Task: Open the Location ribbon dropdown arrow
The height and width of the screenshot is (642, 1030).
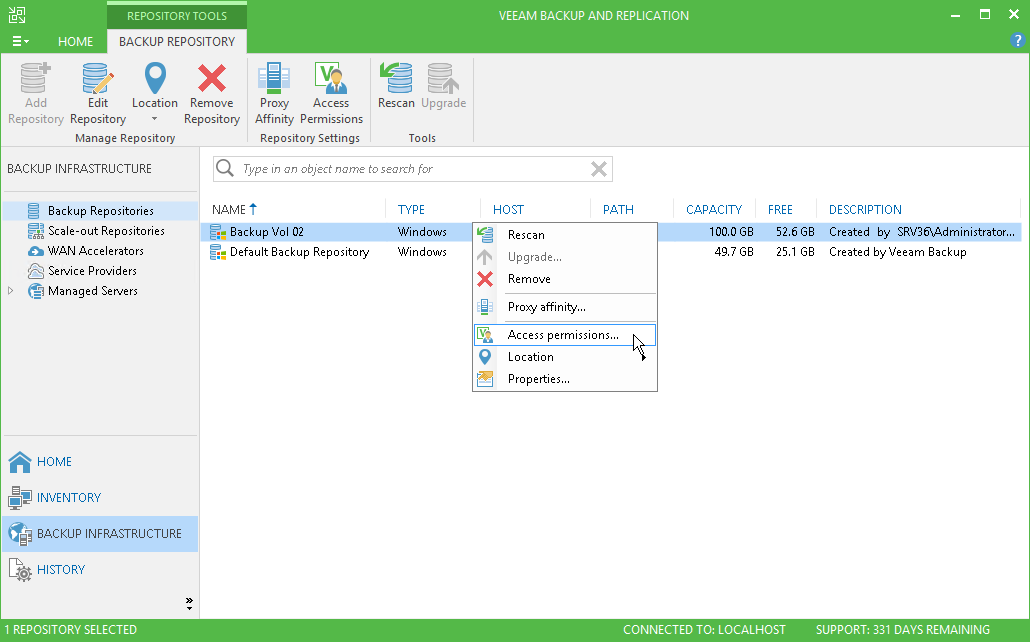Action: point(154,119)
